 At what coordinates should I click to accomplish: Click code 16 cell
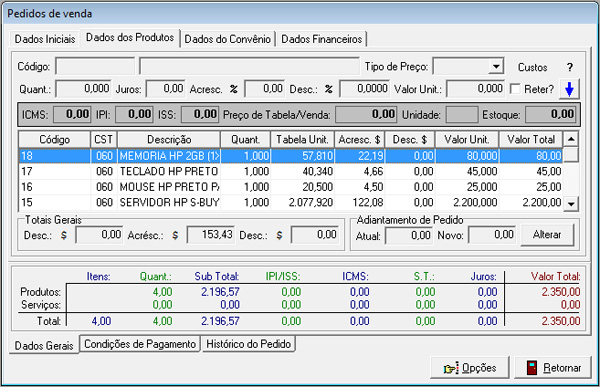coord(54,187)
